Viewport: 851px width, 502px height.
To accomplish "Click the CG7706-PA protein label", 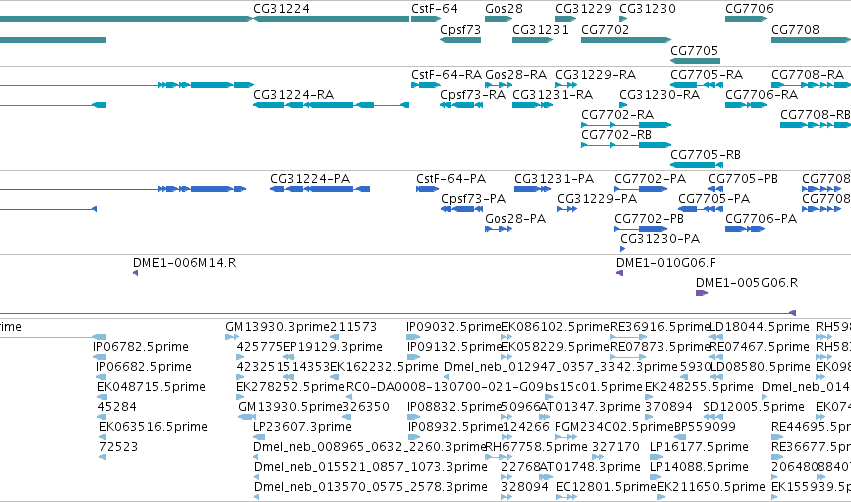I will coord(761,219).
